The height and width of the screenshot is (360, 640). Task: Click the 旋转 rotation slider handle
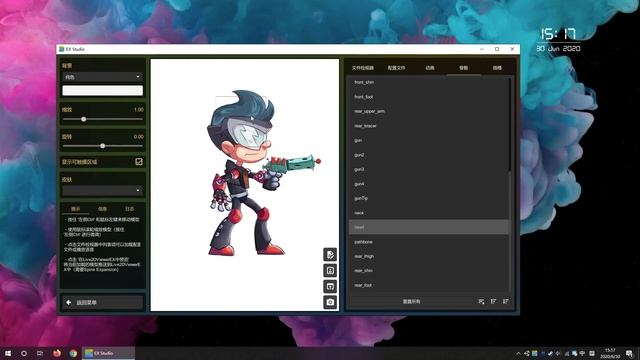102,146
